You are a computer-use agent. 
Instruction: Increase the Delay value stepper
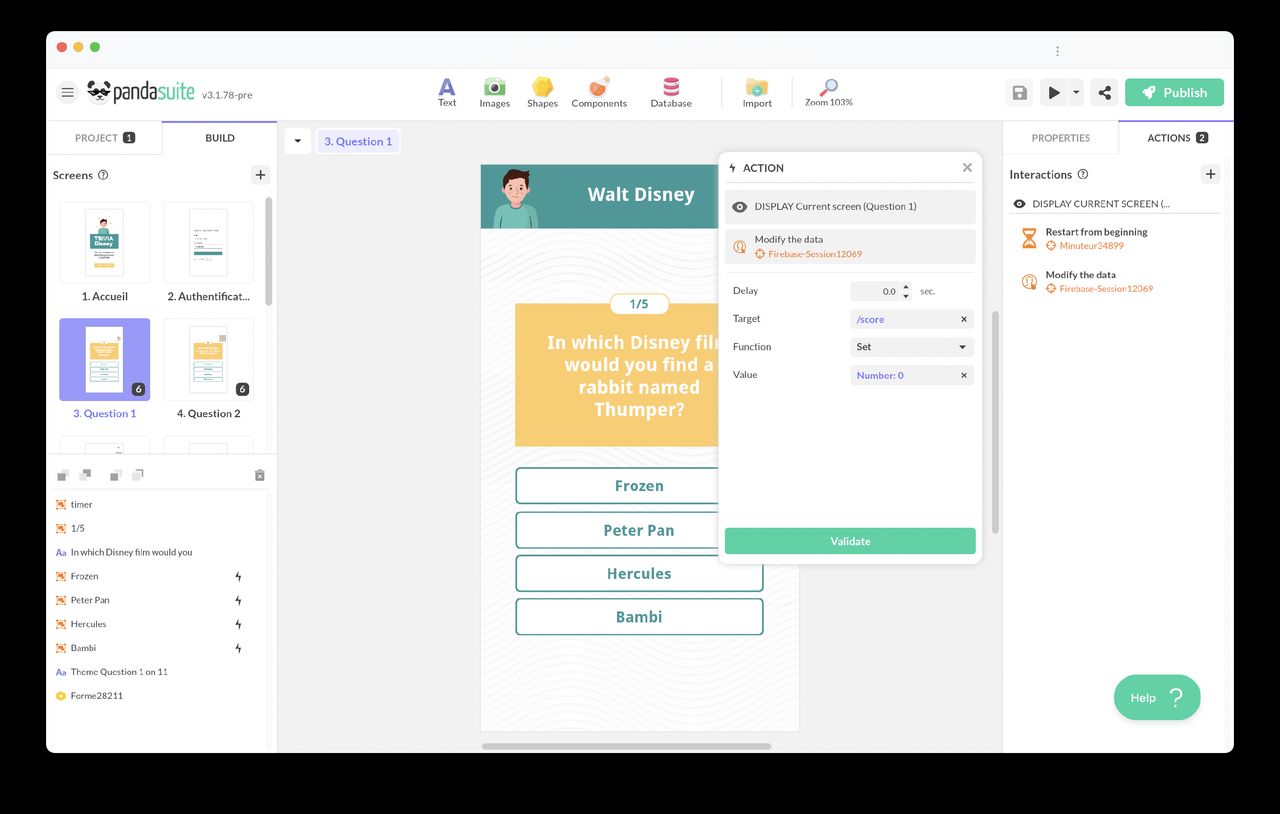pos(906,287)
